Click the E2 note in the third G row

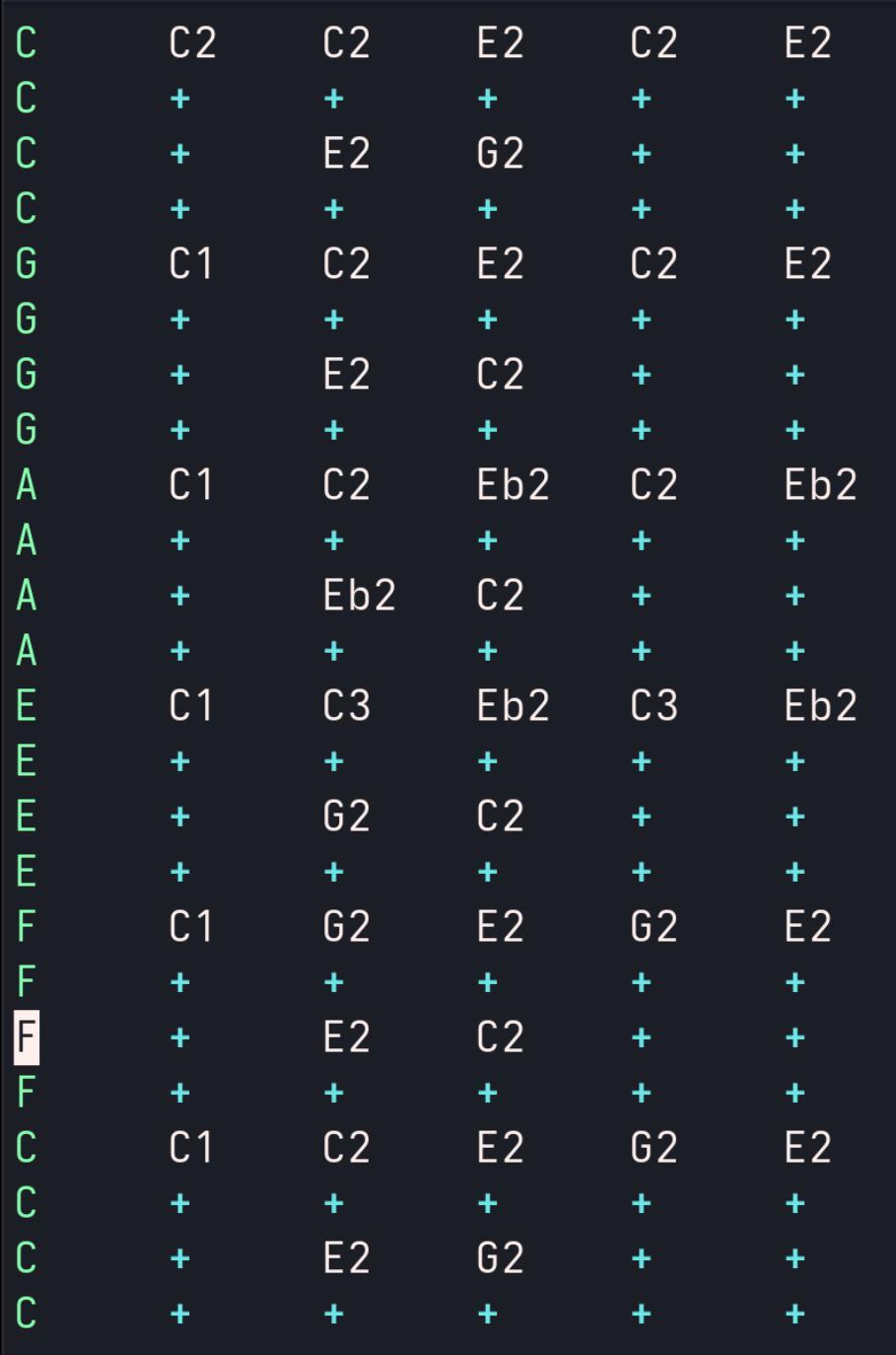347,374
